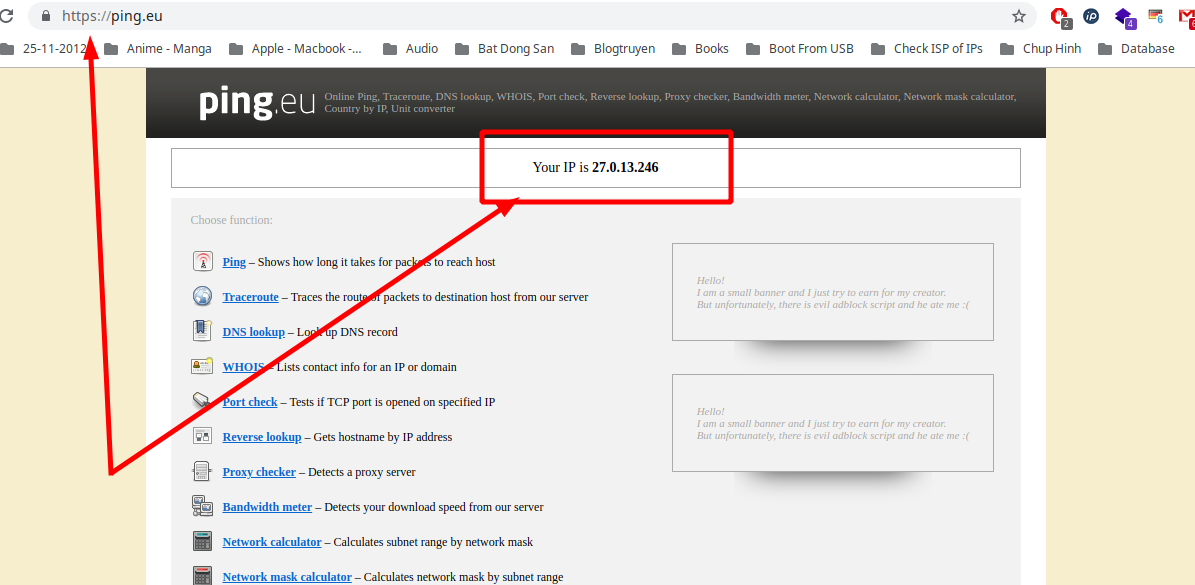1195x585 pixels.
Task: Open the Port check link
Action: pos(250,402)
